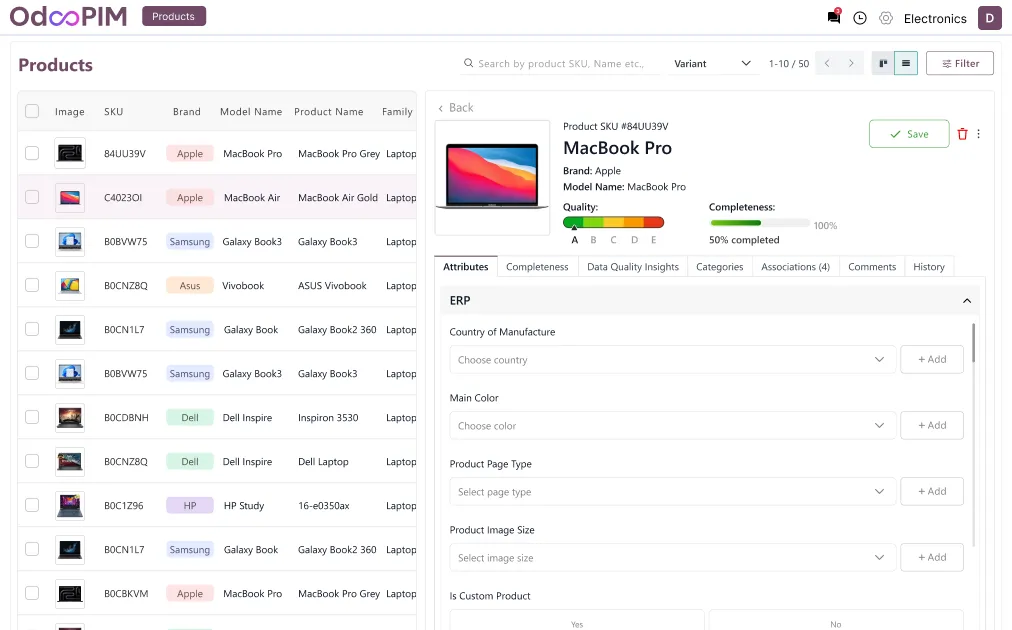Open the Associations (4) tab
The height and width of the screenshot is (630, 1012).
point(795,267)
